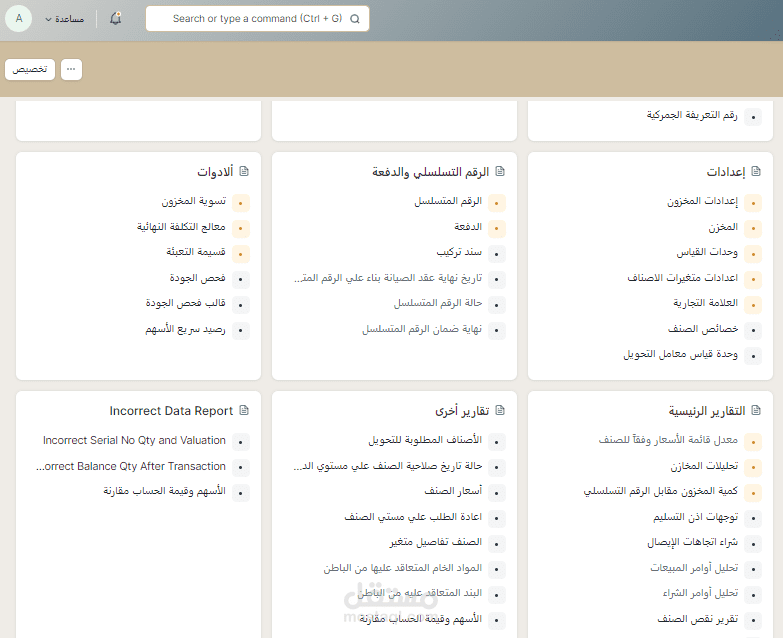
Task: Click the orange dot beside قسيمة التعبئة
Action: tap(241, 254)
